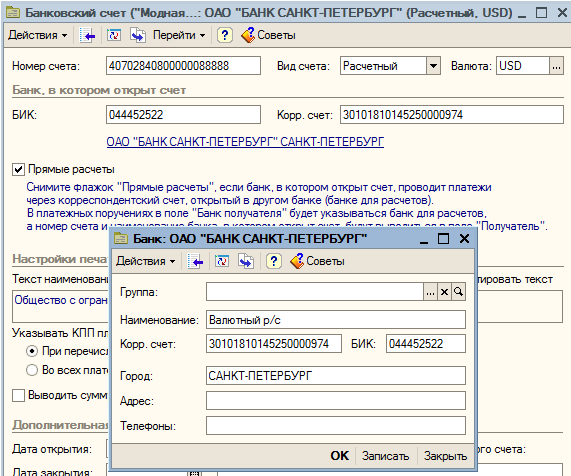This screenshot has height=476, width=571.
Task: Click Закрыть in the Банк dialog
Action: 445,456
